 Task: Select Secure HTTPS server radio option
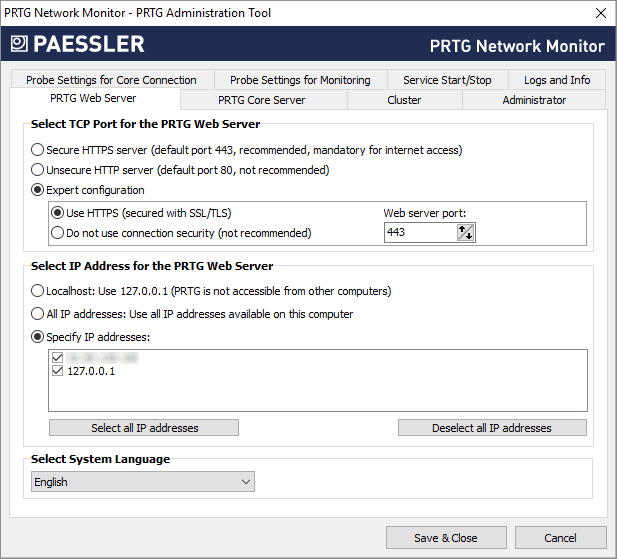(x=38, y=150)
